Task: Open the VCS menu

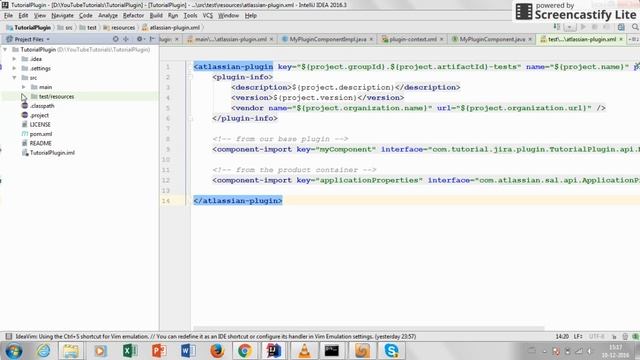Action: (x=208, y=16)
